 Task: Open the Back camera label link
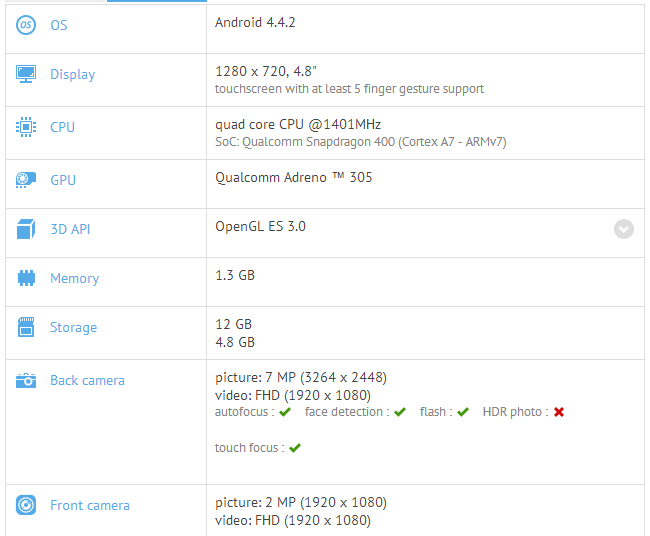tap(87, 380)
